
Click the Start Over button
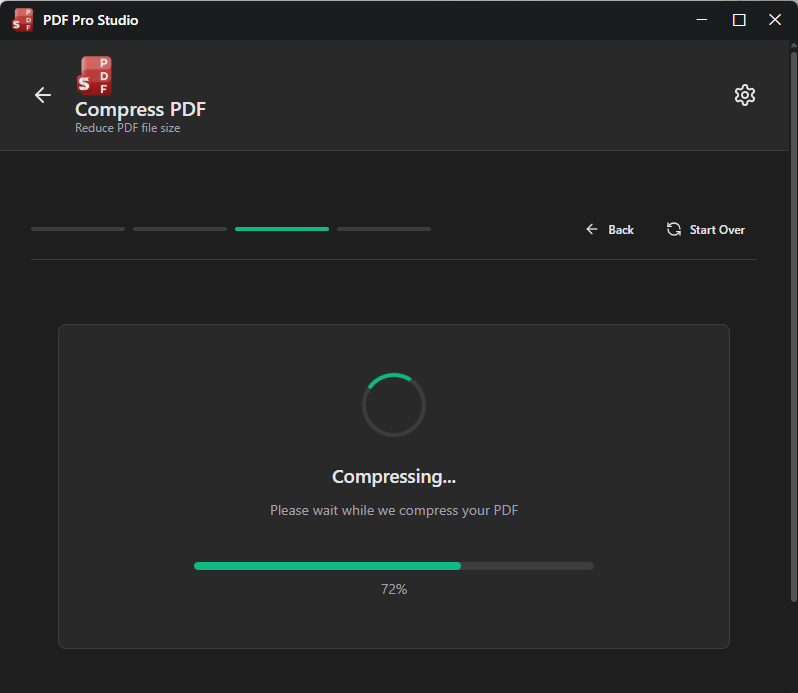(x=705, y=229)
